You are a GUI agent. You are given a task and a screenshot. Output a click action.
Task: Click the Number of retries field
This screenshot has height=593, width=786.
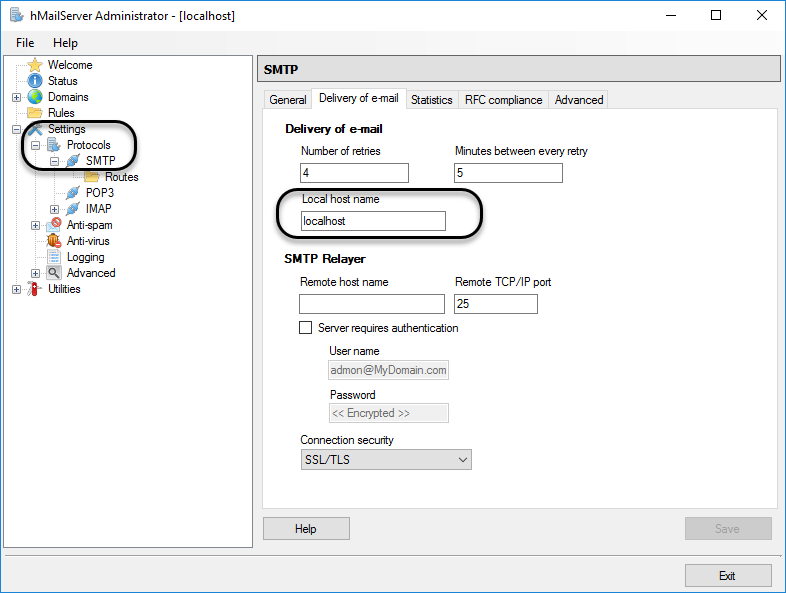pos(354,173)
